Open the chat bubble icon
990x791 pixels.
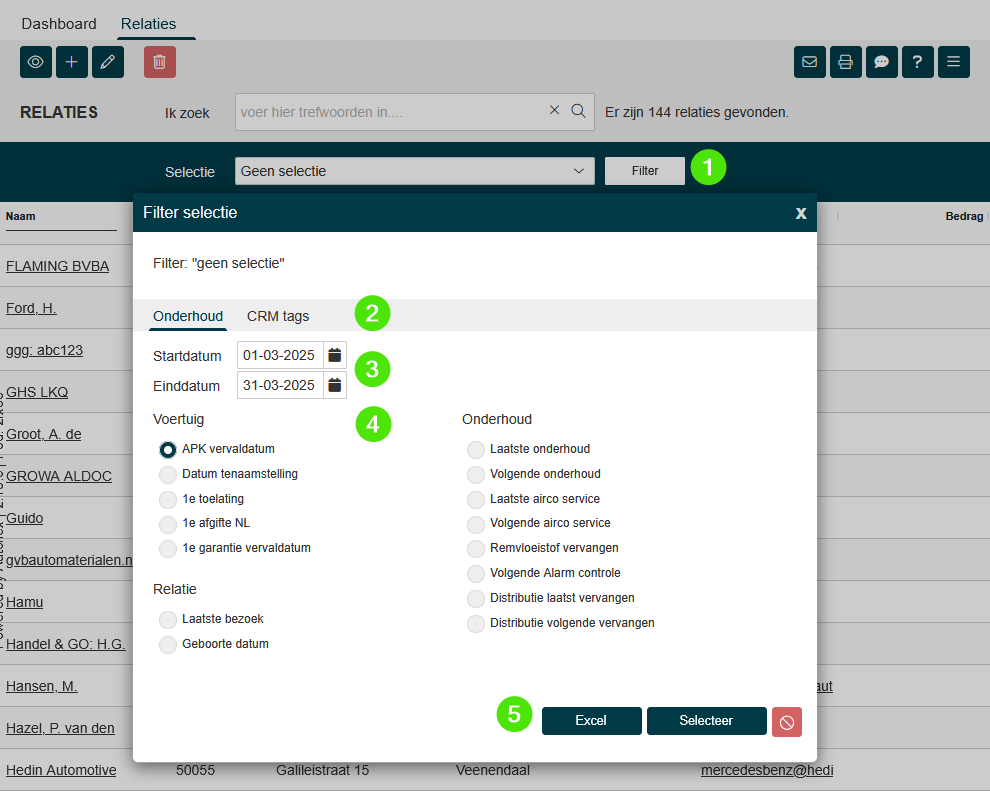tap(882, 62)
